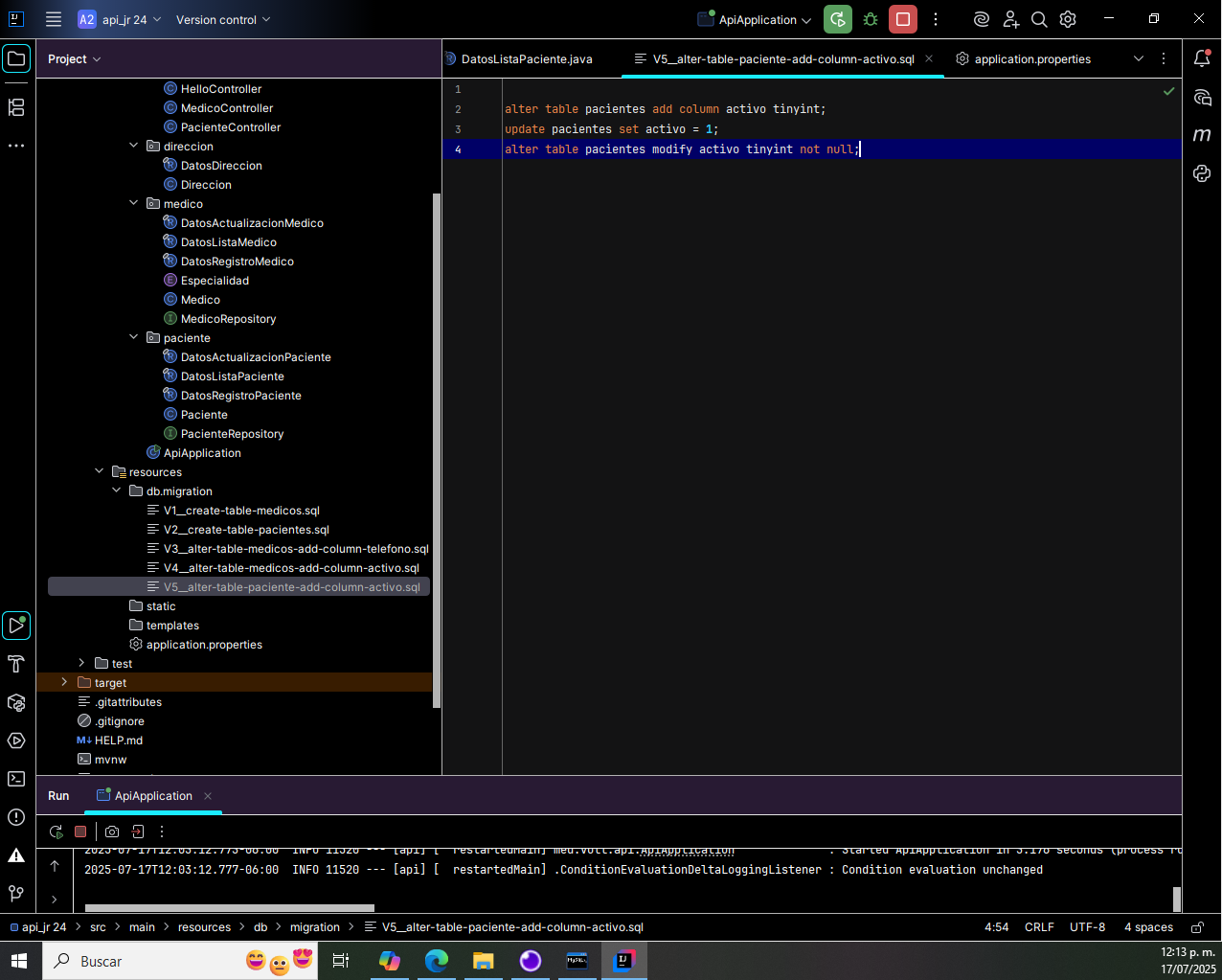
Task: Click the rerun icon in Run panel
Action: 56,832
